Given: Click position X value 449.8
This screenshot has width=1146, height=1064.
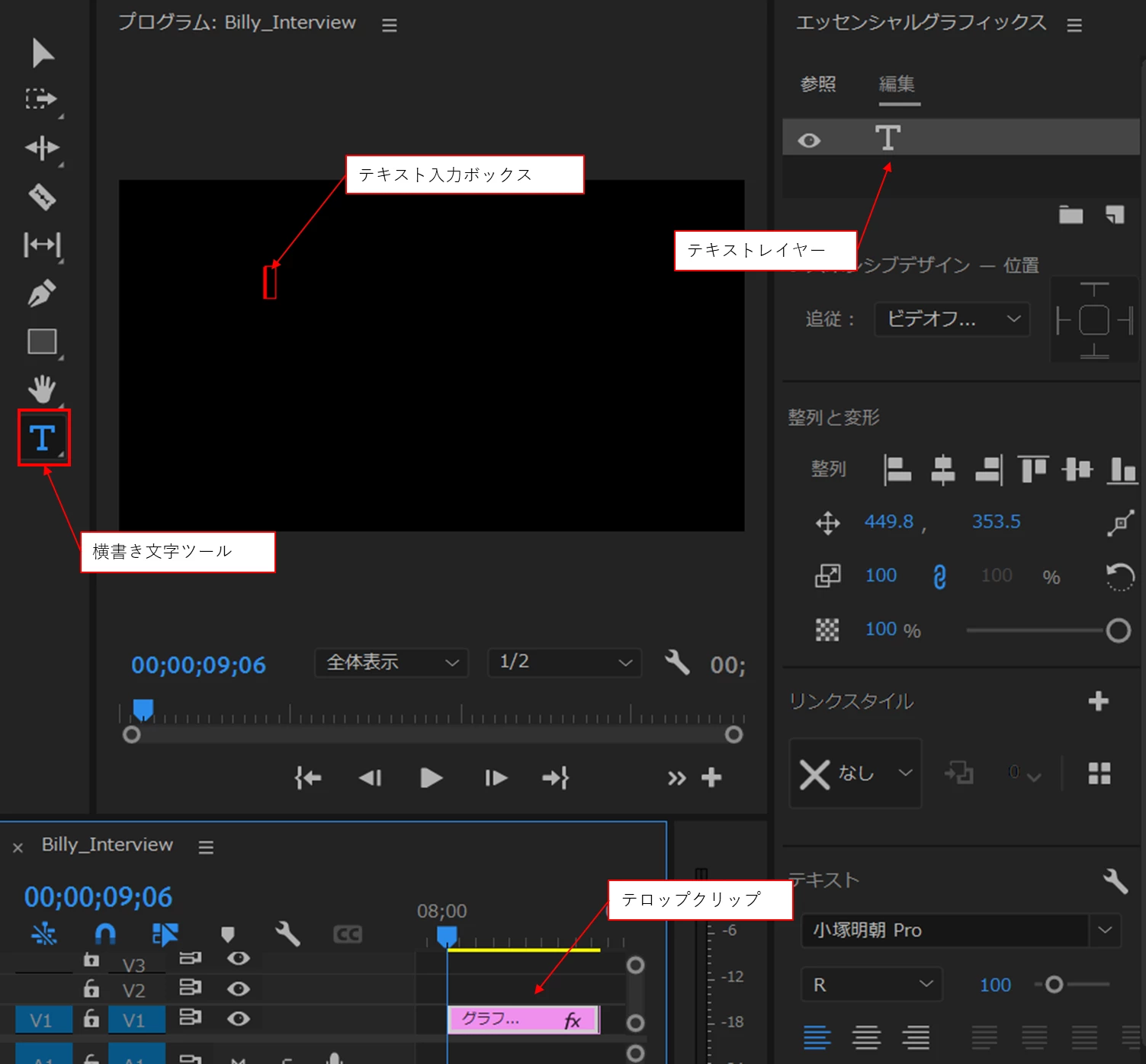Looking at the screenshot, I should point(888,522).
